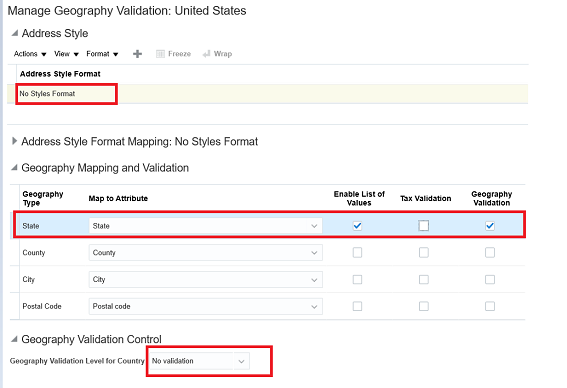The height and width of the screenshot is (388, 567).
Task: Click the Freeze column icon
Action: tap(160, 54)
